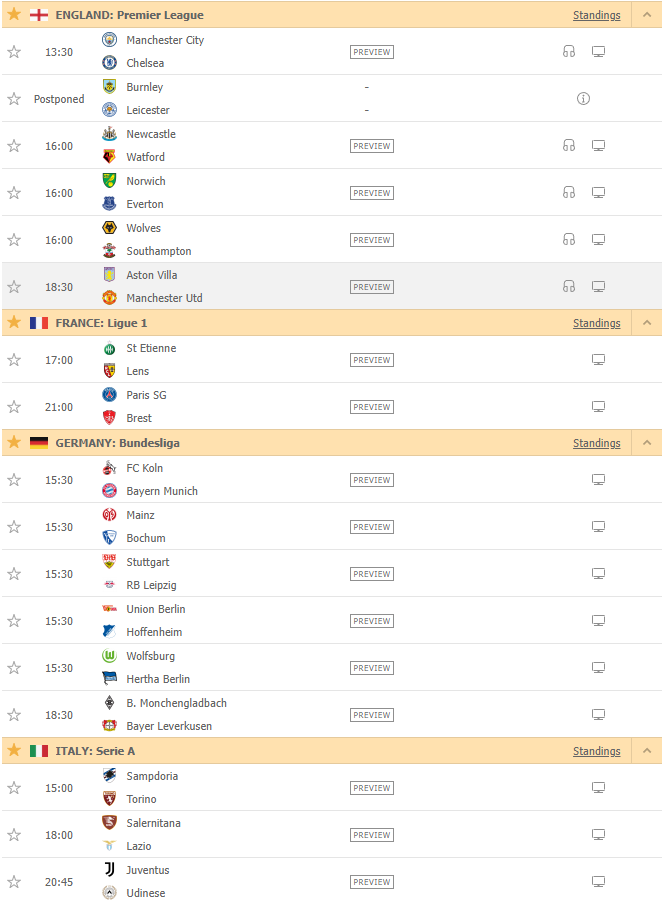Open audio commentary for Manchester City vs Chelsea

click(568, 52)
